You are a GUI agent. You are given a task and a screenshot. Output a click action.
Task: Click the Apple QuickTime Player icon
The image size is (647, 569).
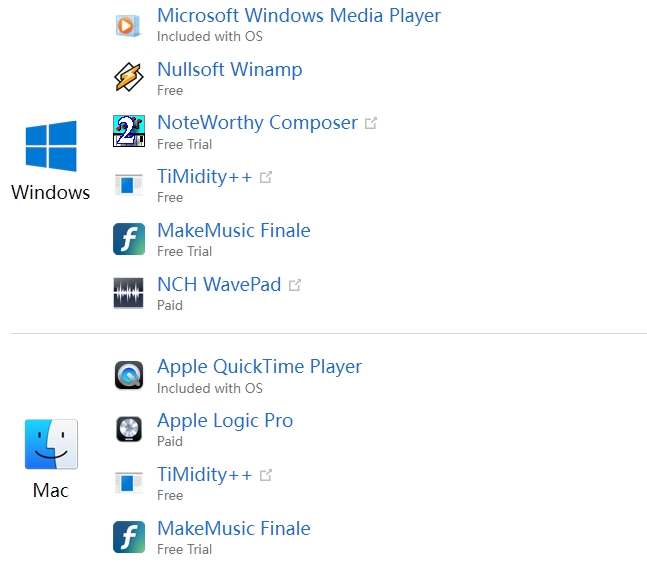(x=129, y=375)
